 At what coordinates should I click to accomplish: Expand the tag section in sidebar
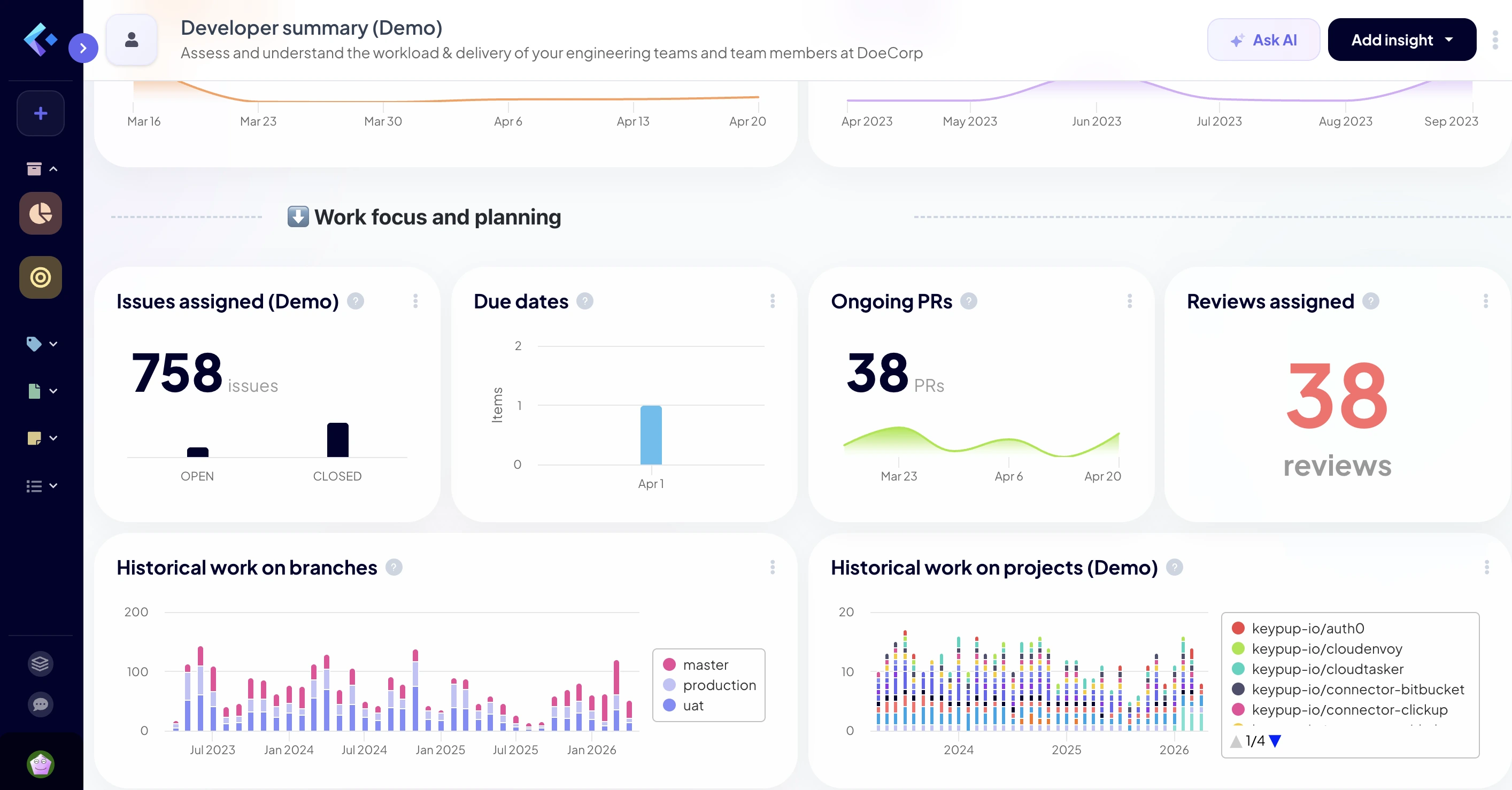pyautogui.click(x=42, y=343)
